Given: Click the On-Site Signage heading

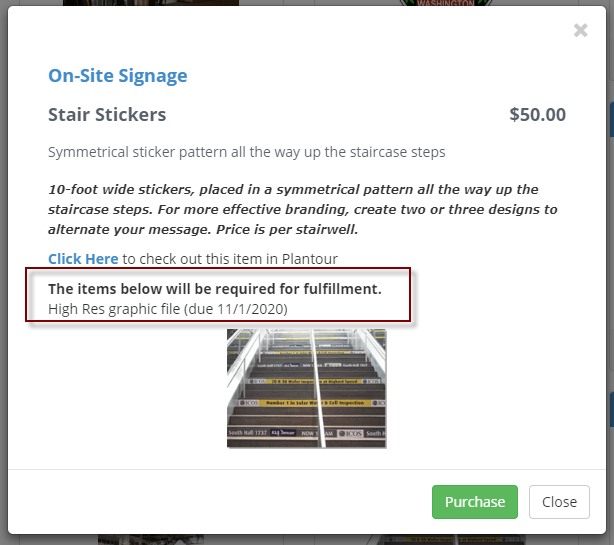Looking at the screenshot, I should (117, 75).
